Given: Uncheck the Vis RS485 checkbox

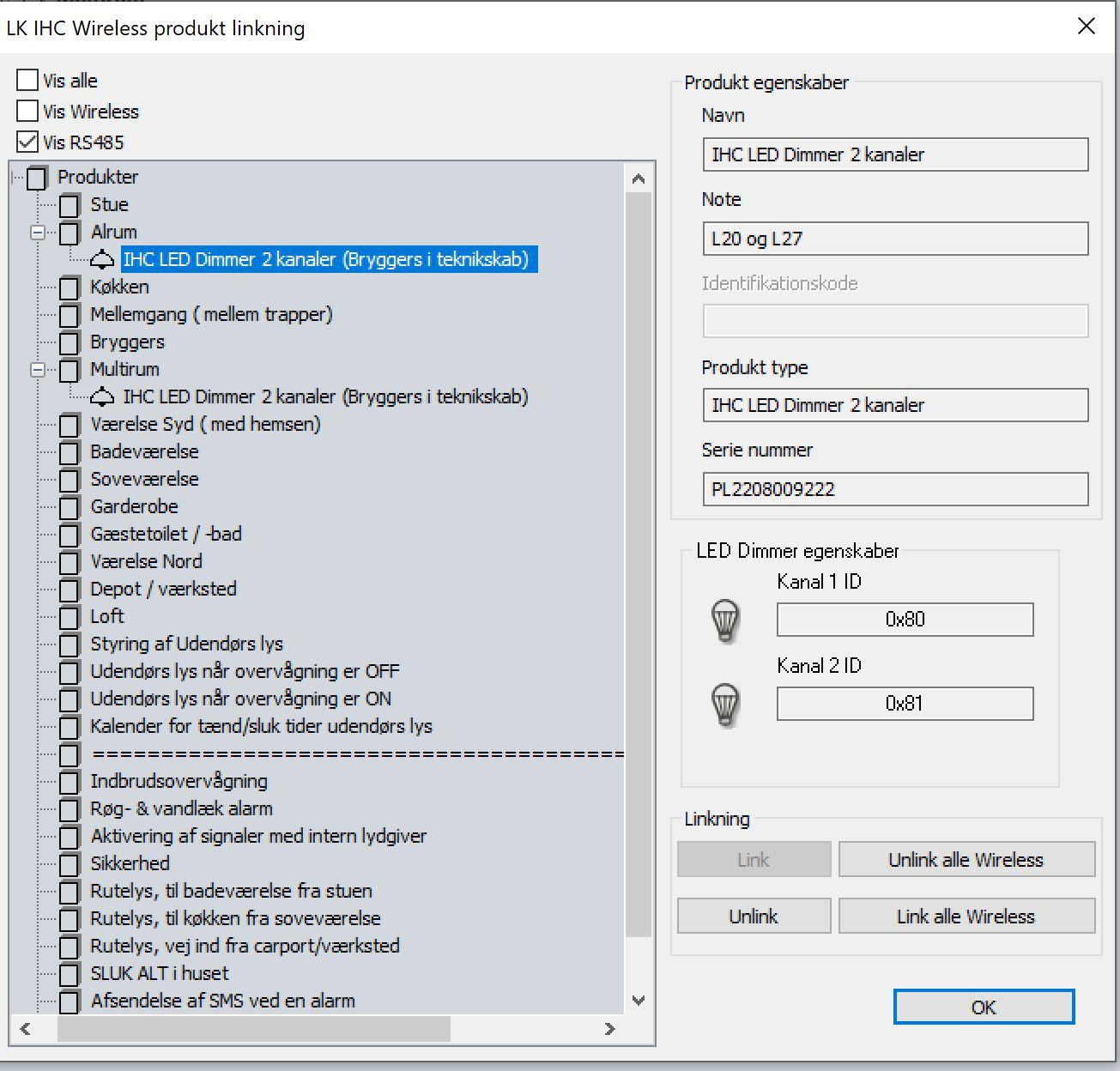Looking at the screenshot, I should tap(27, 142).
